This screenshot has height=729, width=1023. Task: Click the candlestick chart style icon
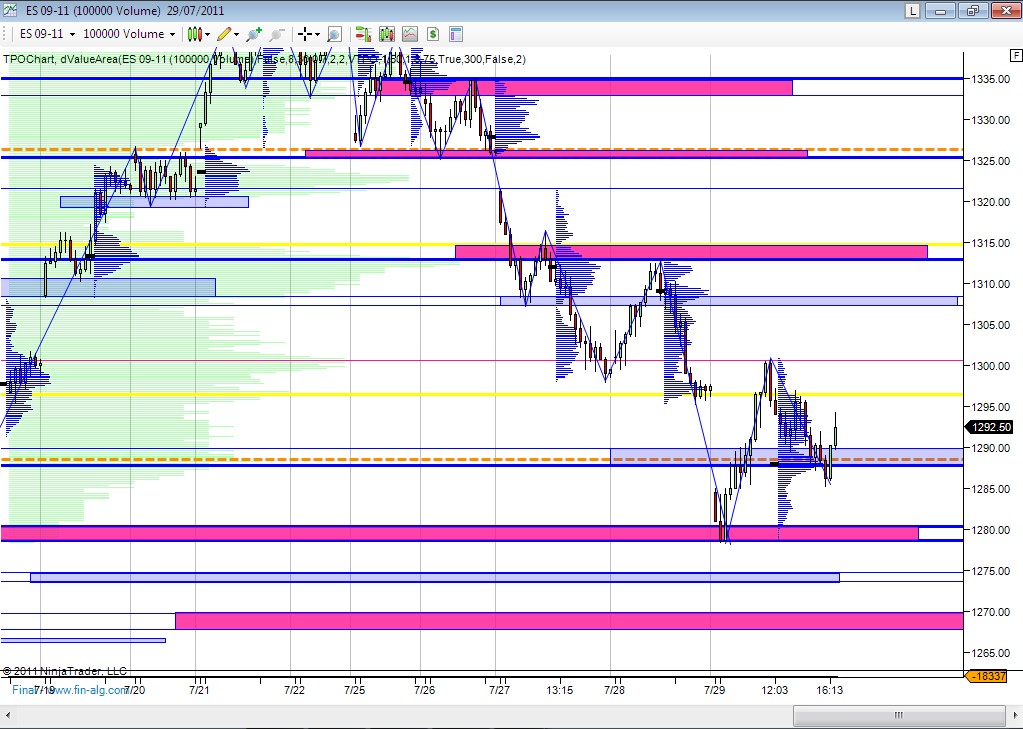click(194, 34)
